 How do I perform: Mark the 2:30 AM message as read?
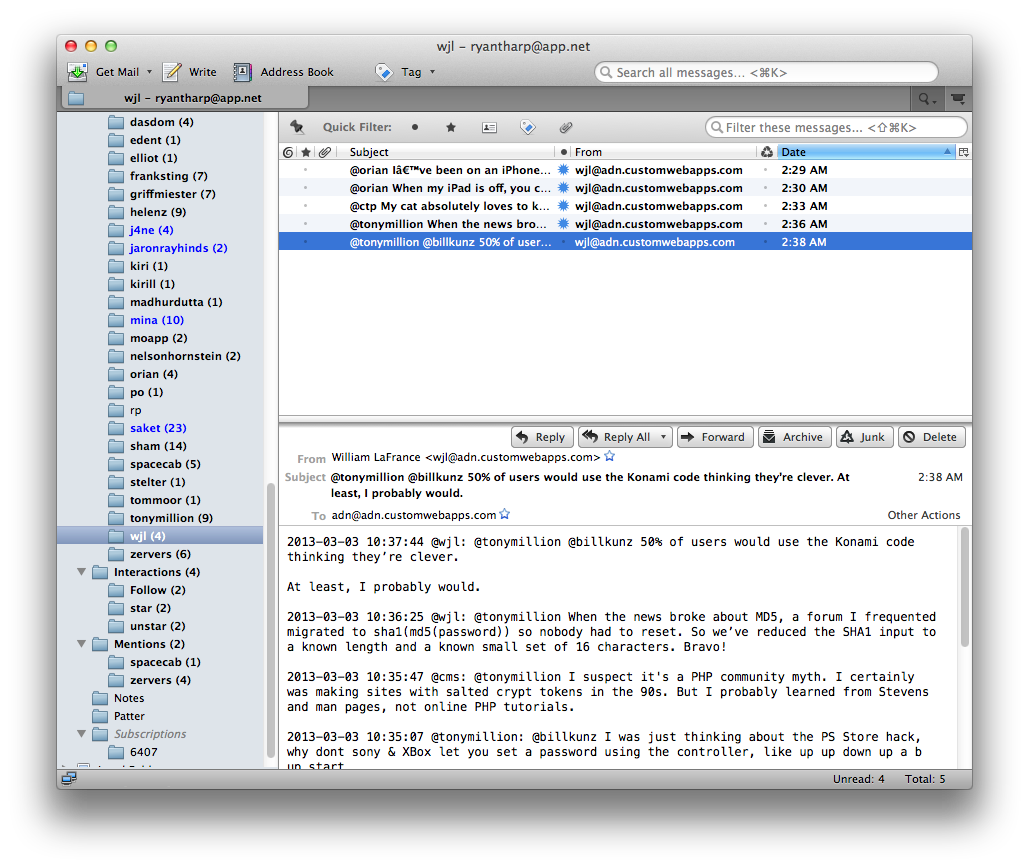tap(563, 188)
